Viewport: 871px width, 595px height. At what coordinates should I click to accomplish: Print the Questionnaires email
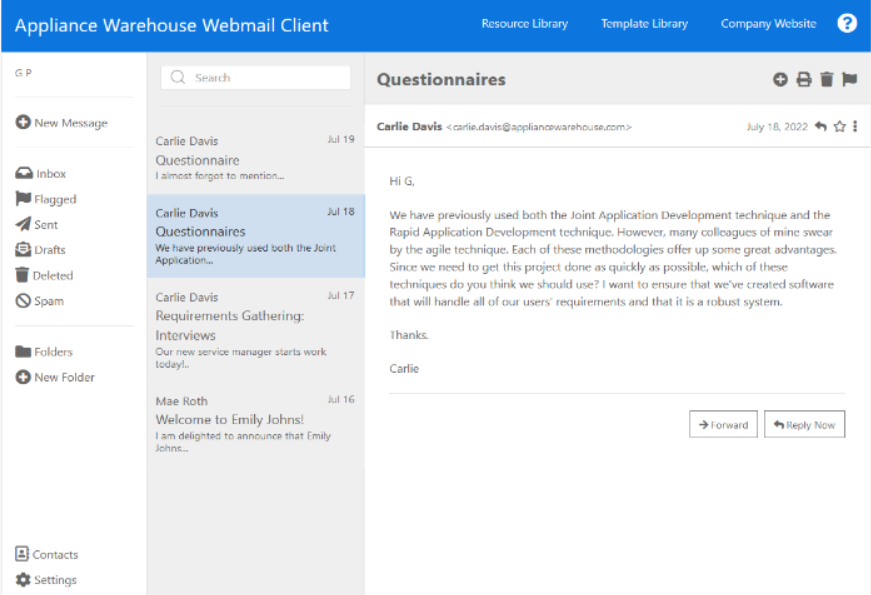[x=803, y=79]
